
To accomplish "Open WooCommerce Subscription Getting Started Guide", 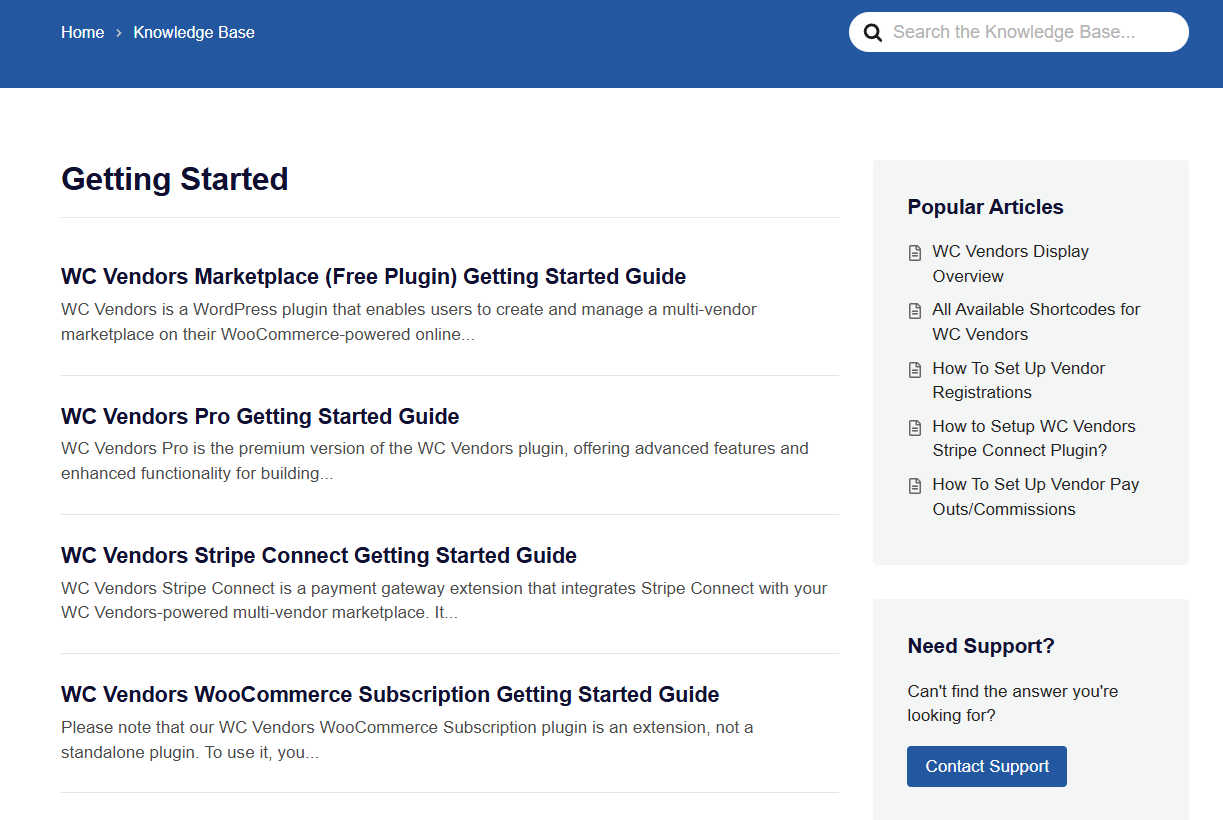I will coord(390,694).
